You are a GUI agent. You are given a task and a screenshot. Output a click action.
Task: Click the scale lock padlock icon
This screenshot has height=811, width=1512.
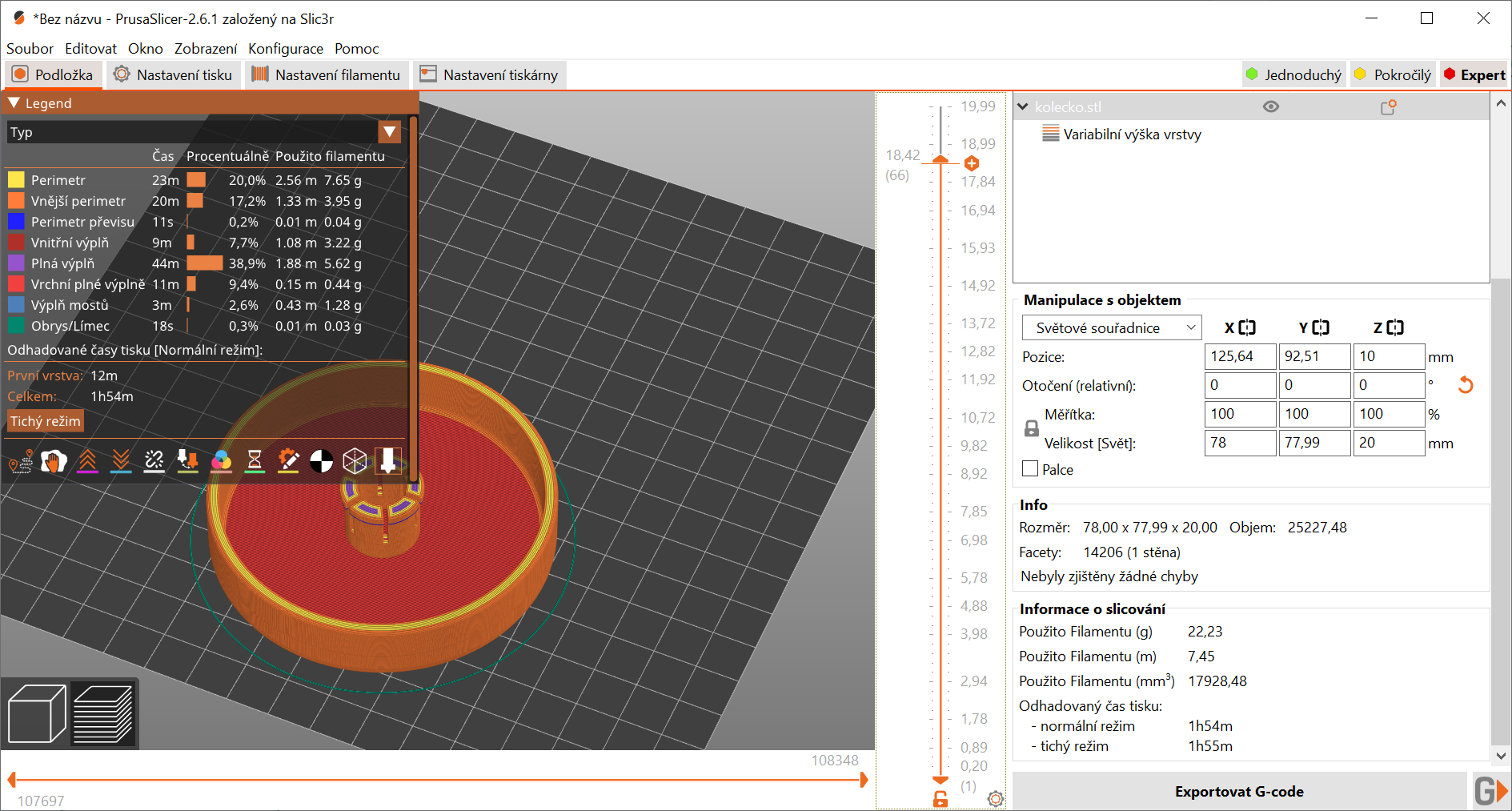pyautogui.click(x=1031, y=428)
